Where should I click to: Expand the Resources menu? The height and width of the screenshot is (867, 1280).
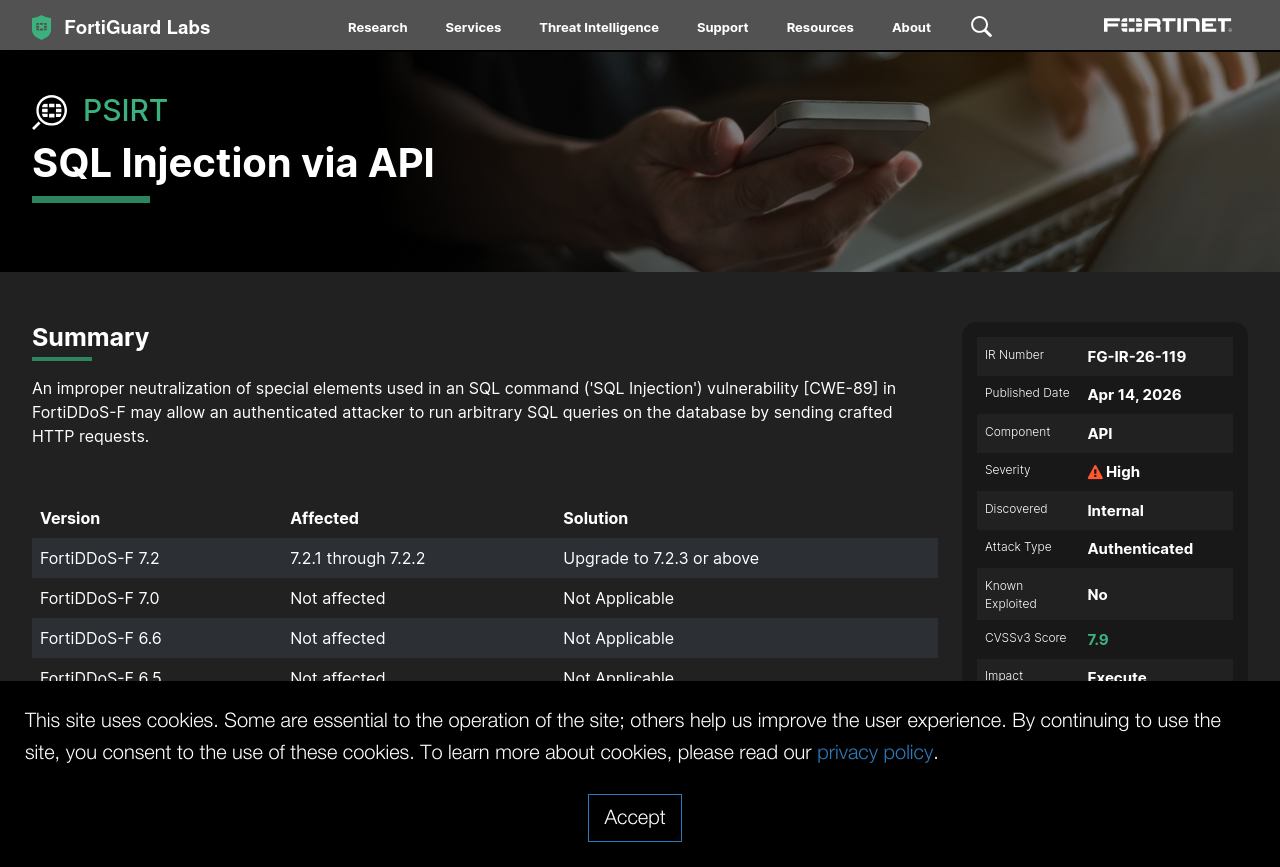819,27
